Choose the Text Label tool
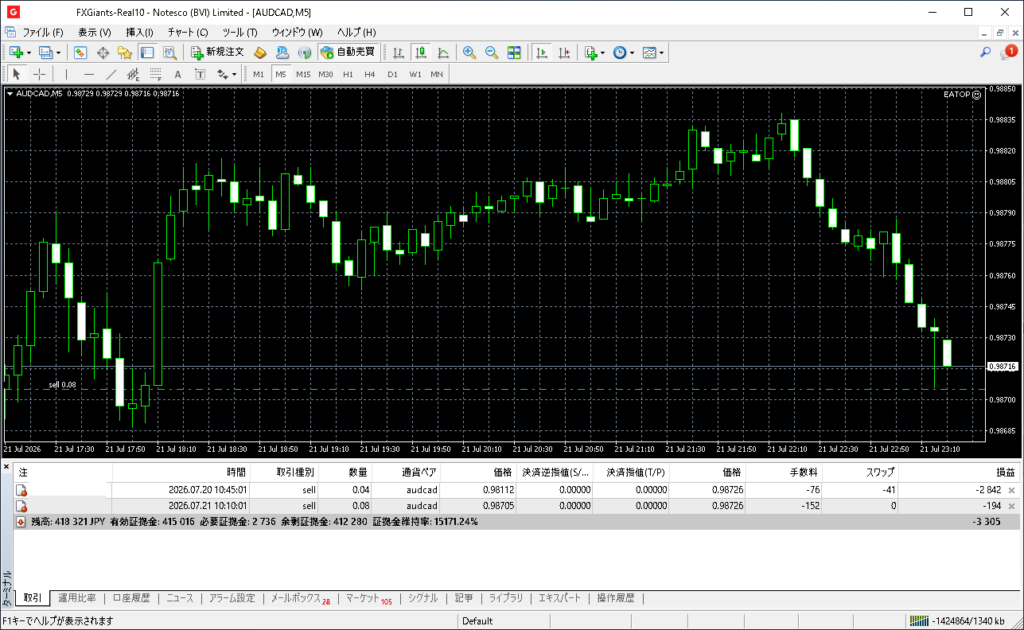The height and width of the screenshot is (630, 1024). point(200,74)
